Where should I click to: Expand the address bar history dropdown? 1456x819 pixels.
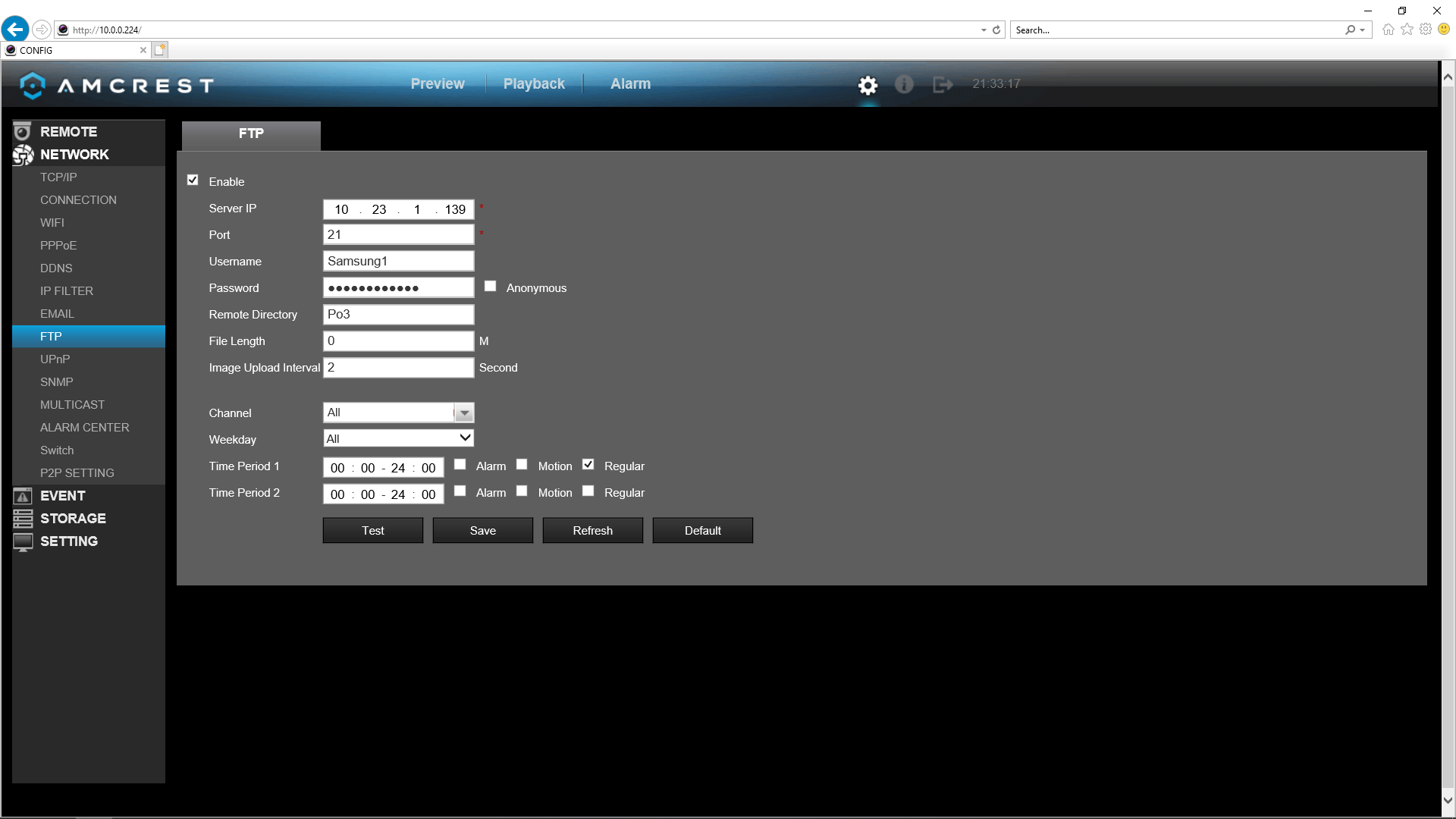point(984,30)
